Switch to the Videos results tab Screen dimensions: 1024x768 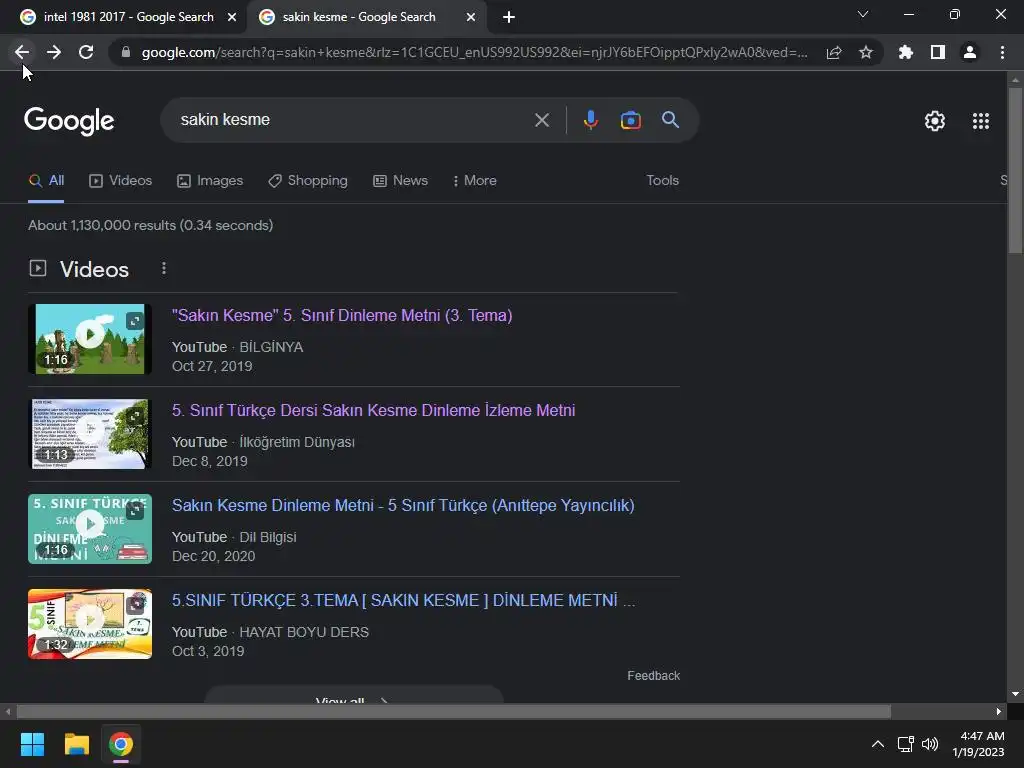[x=121, y=181]
